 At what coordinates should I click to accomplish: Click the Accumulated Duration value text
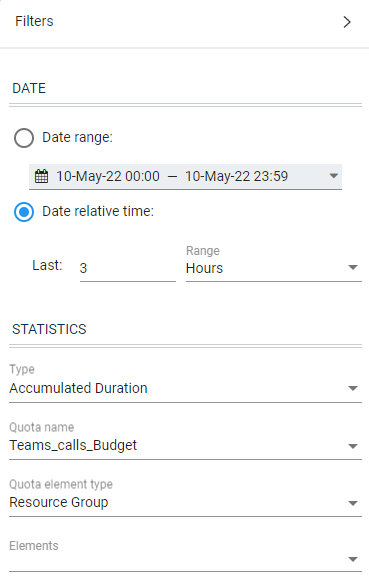[x=78, y=388]
